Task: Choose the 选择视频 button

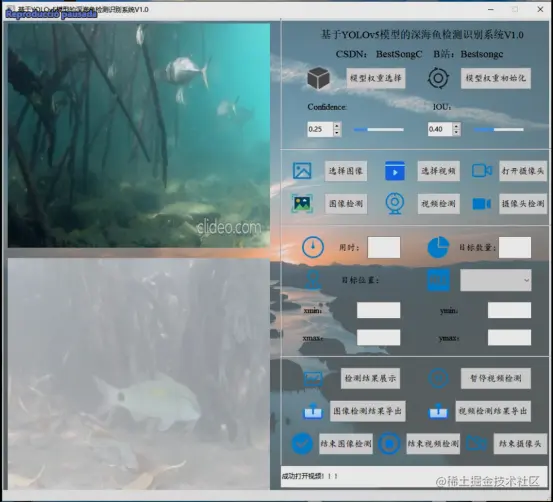Action: tap(438, 171)
